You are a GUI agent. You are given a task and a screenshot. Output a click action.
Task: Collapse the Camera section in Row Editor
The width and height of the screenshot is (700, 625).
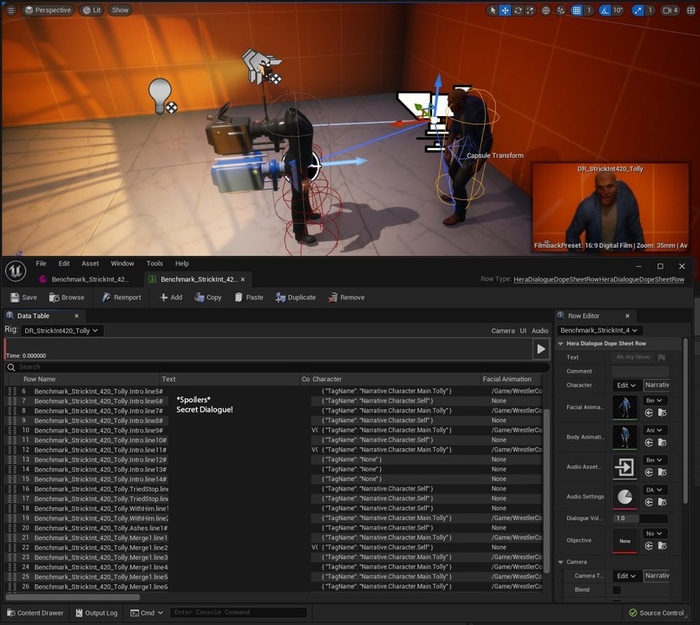point(561,563)
